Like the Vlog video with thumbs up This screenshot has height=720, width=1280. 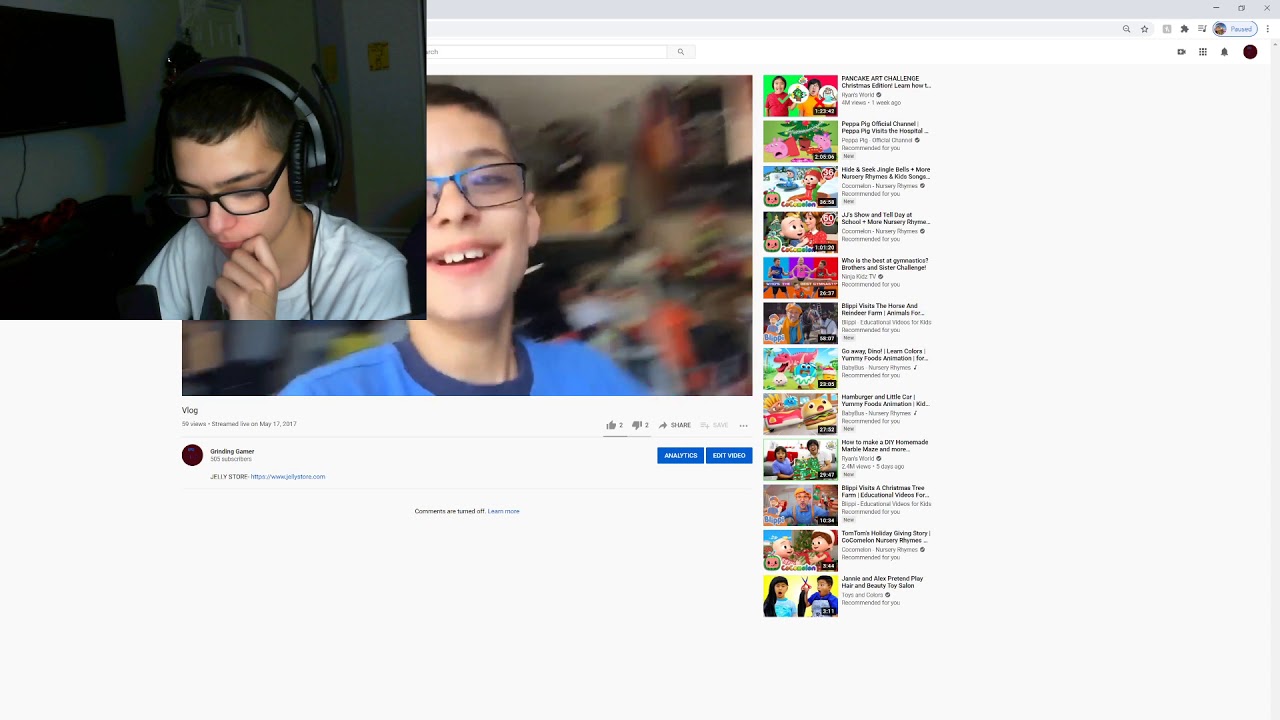coord(614,425)
